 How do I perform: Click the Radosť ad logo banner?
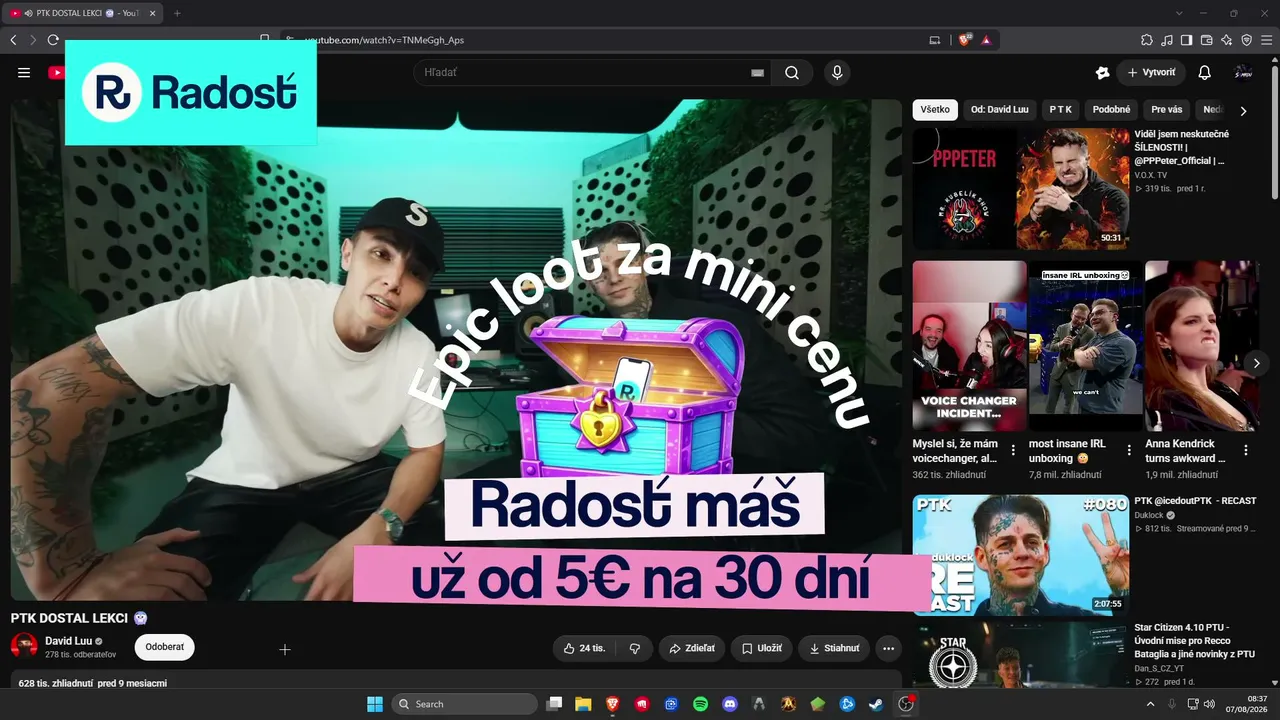[x=191, y=93]
